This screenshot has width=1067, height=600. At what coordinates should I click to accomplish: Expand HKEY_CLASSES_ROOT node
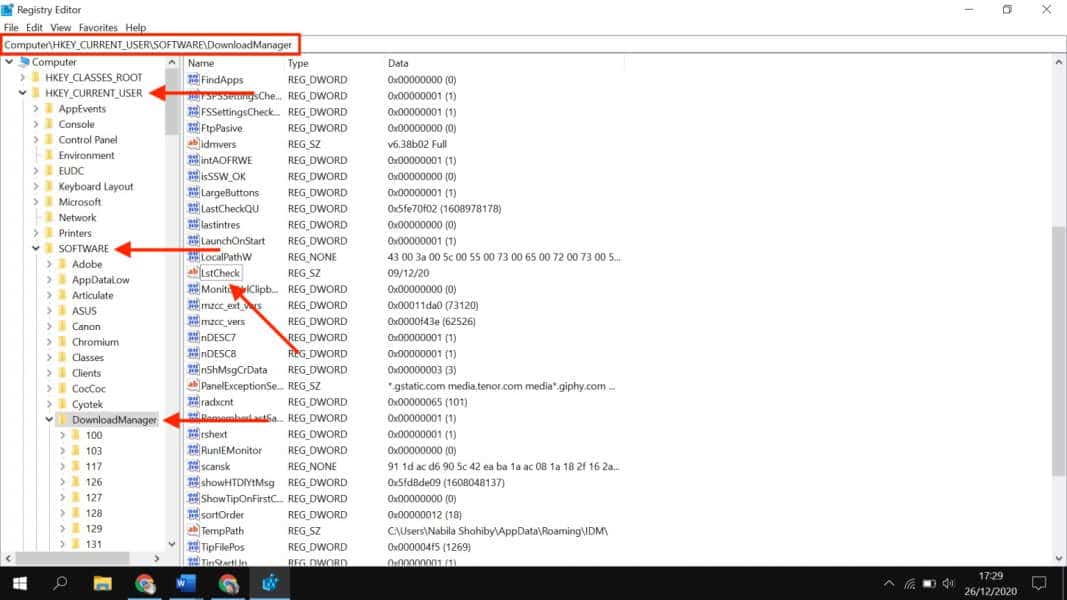[x=22, y=78]
